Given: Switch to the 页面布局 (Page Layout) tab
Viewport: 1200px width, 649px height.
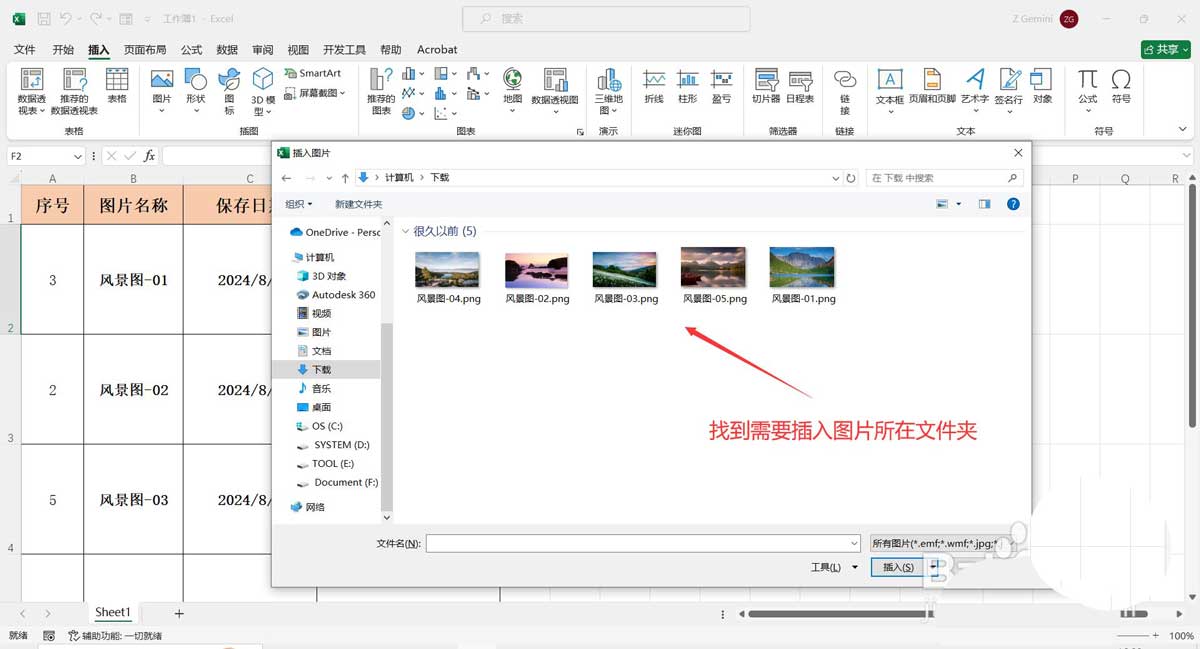Looking at the screenshot, I should pos(145,49).
